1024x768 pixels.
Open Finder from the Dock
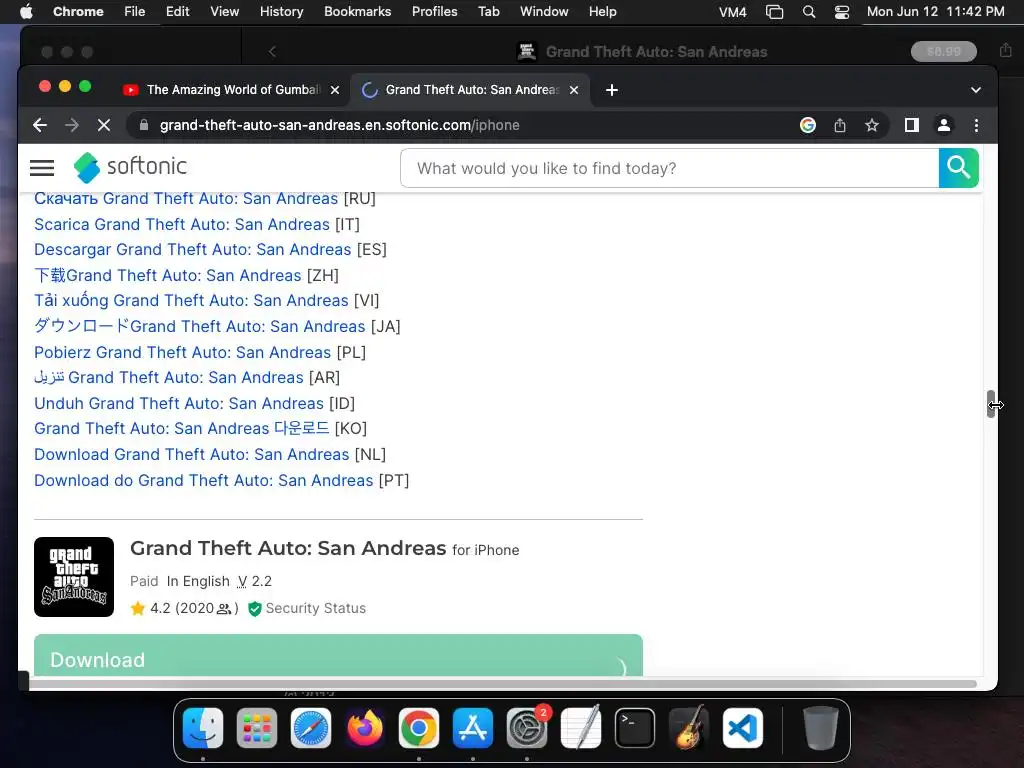click(203, 728)
